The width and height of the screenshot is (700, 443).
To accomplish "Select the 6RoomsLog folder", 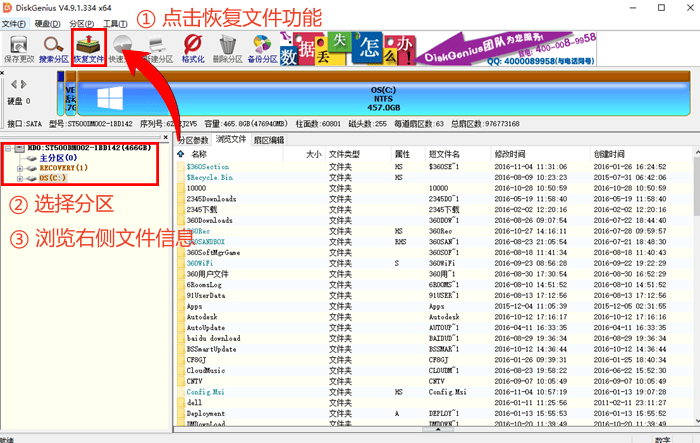I will pos(204,284).
